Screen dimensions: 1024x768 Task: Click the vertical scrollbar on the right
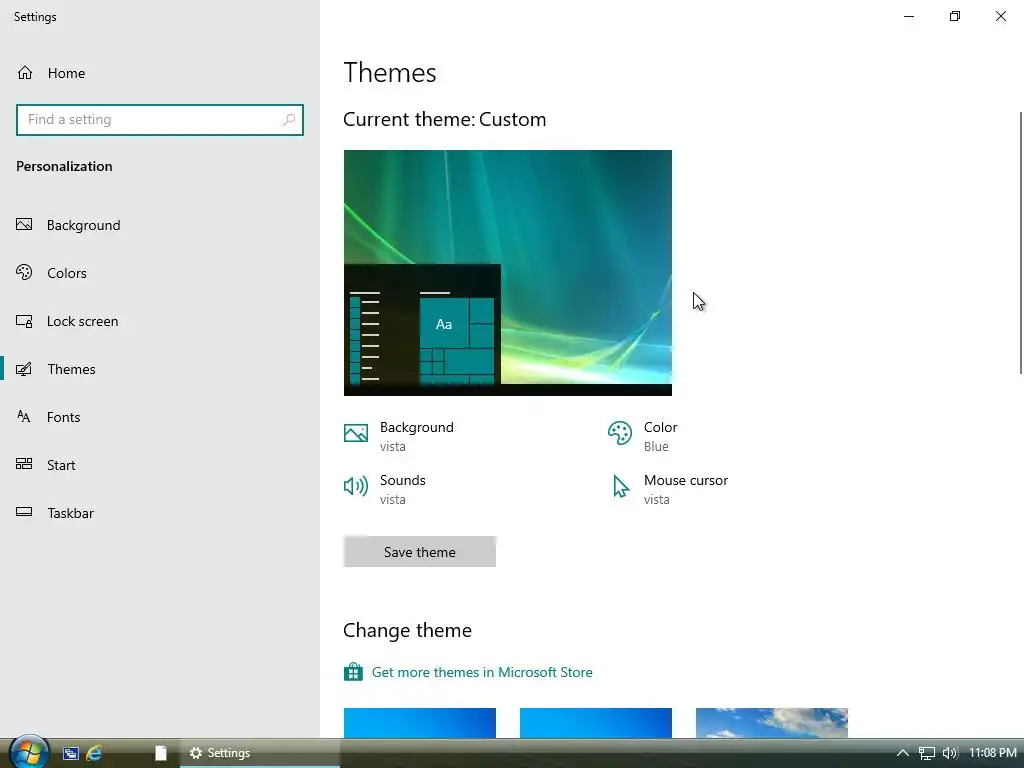pyautogui.click(x=1021, y=242)
